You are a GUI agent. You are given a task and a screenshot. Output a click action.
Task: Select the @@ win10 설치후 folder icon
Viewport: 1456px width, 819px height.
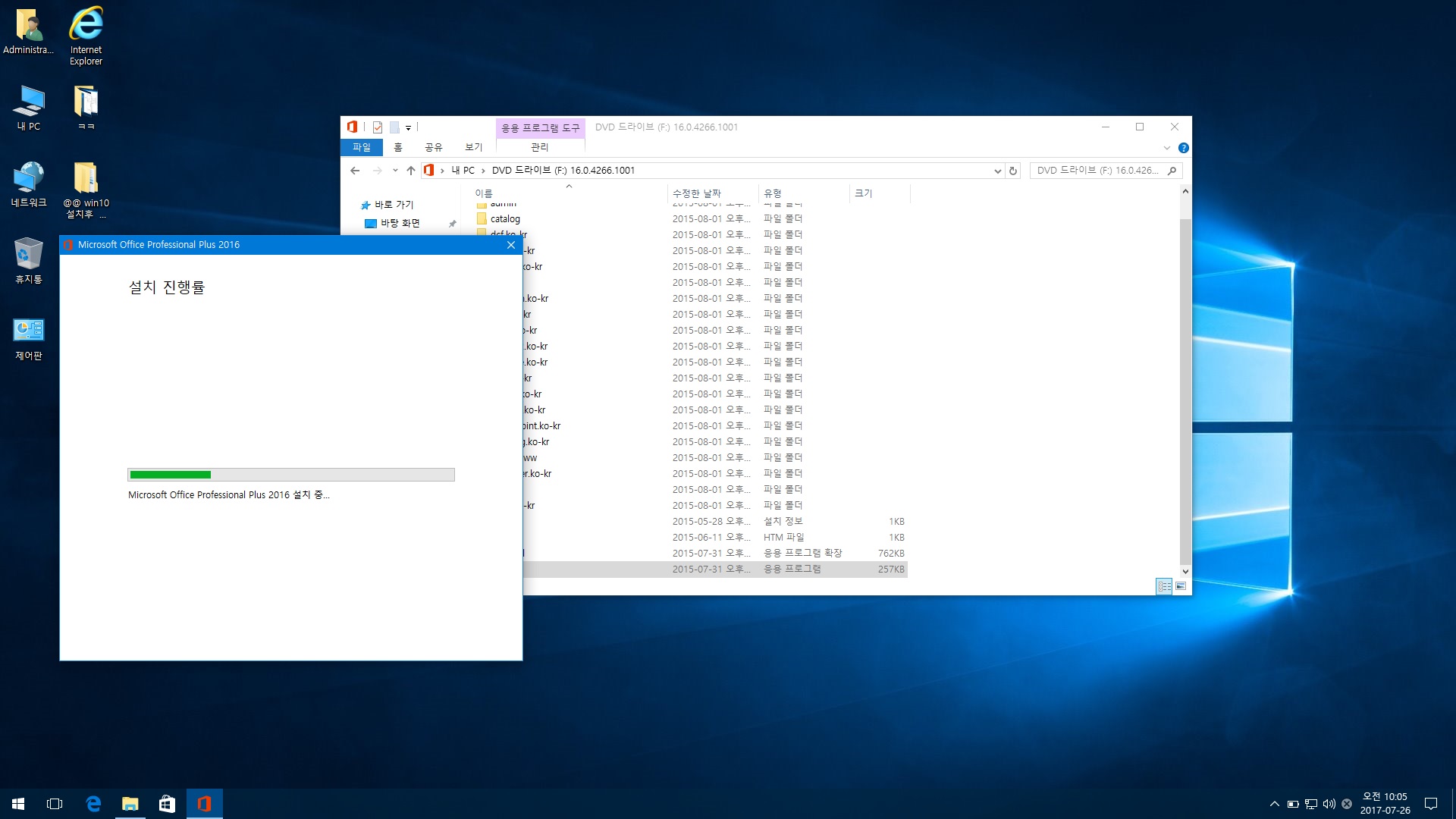86,190
